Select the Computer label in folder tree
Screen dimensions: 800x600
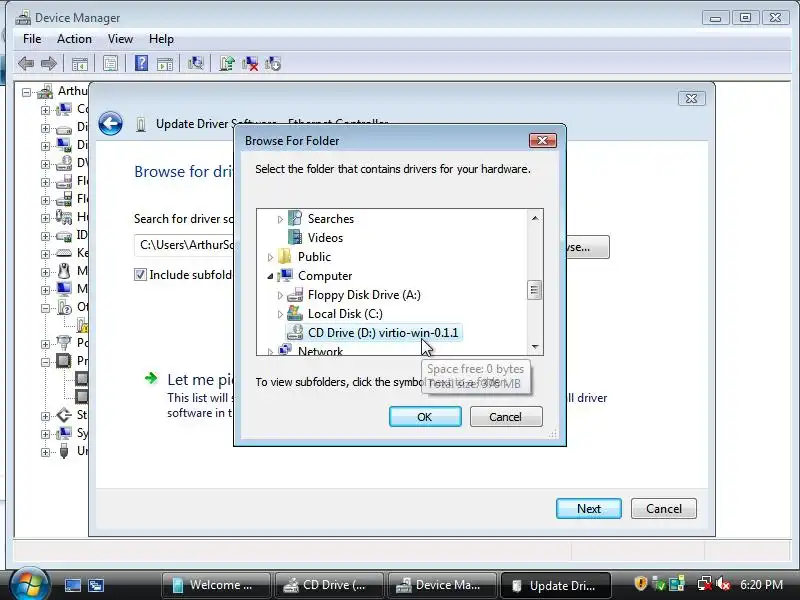tap(325, 276)
